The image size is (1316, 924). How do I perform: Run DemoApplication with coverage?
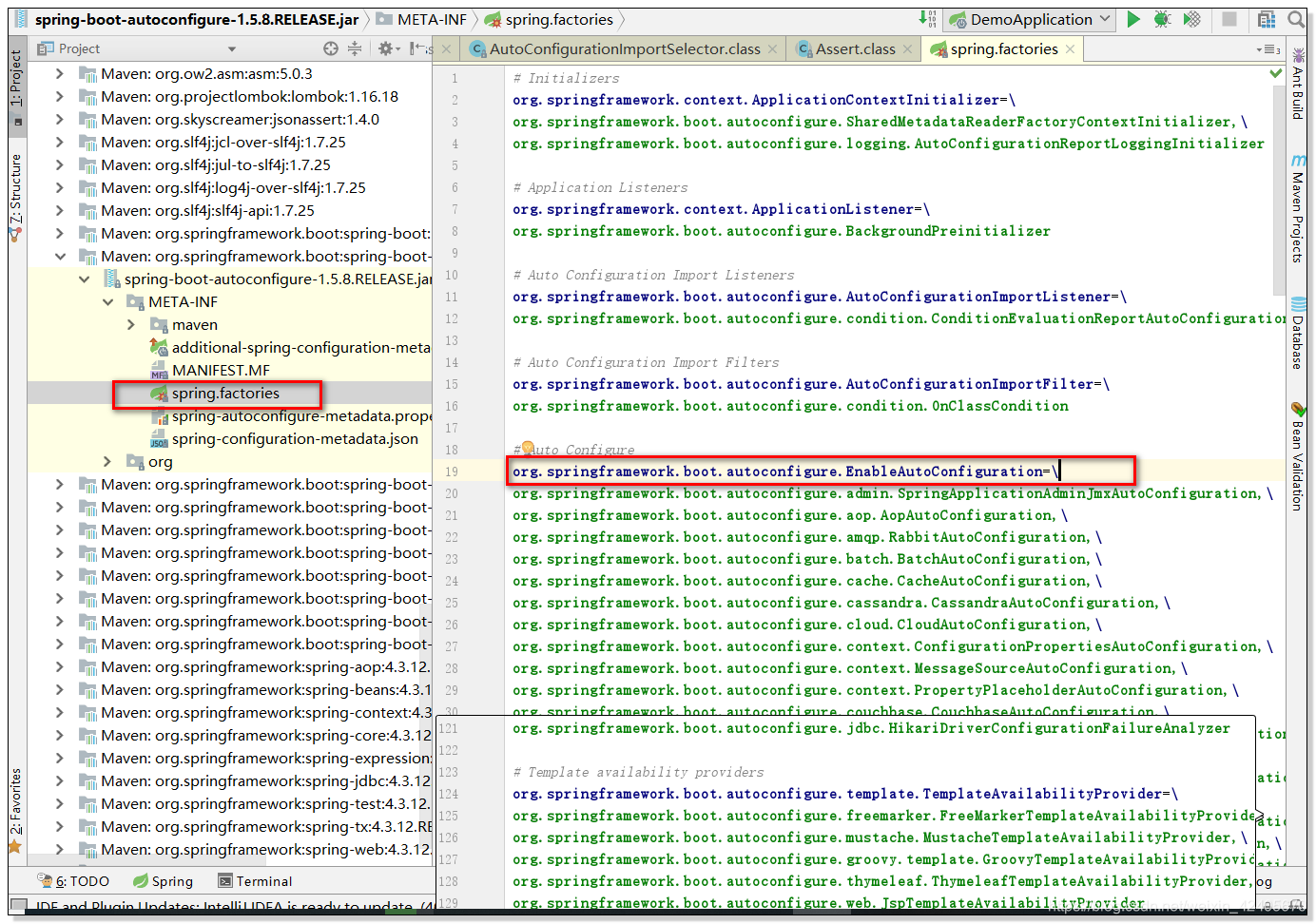point(1192,19)
